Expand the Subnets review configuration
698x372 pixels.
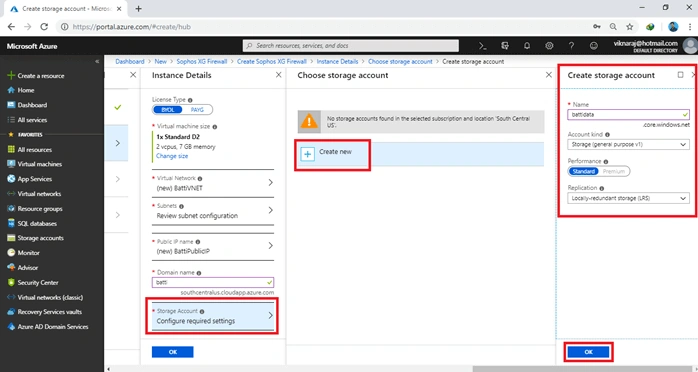tap(213, 211)
